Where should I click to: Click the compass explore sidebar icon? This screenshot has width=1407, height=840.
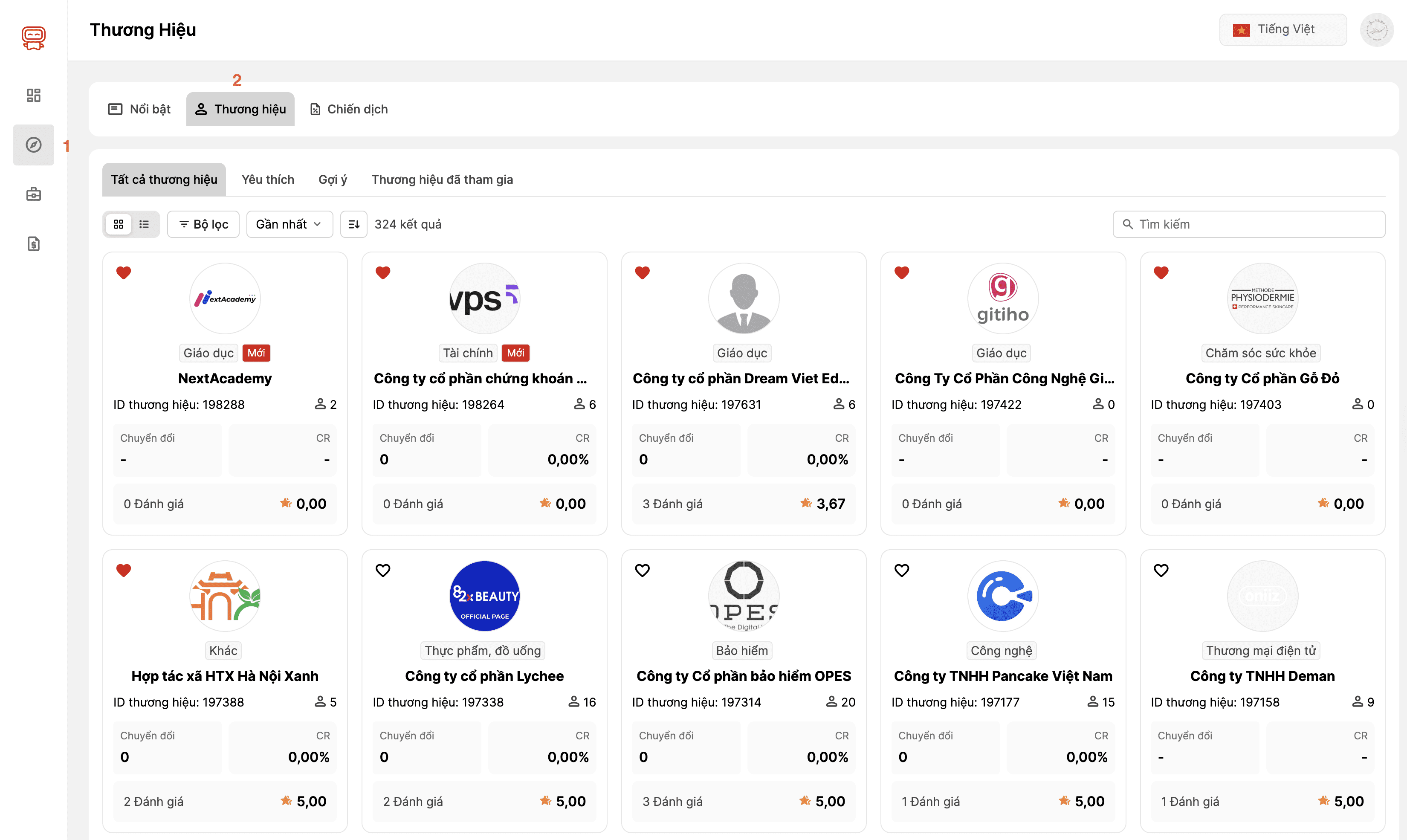pyautogui.click(x=33, y=145)
